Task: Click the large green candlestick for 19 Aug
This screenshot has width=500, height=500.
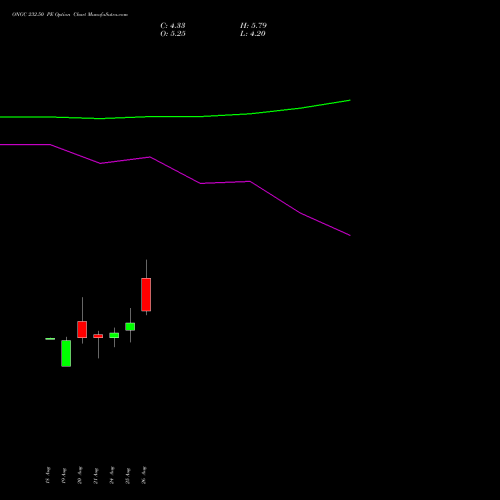Action: [x=66, y=353]
